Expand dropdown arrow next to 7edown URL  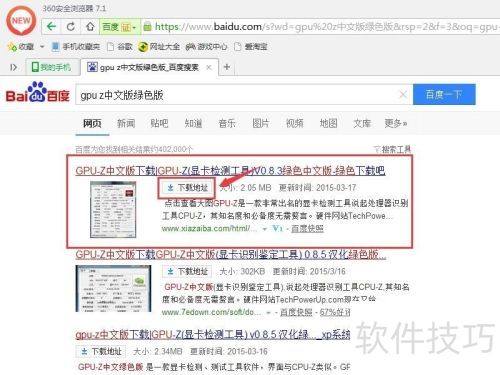point(268,313)
